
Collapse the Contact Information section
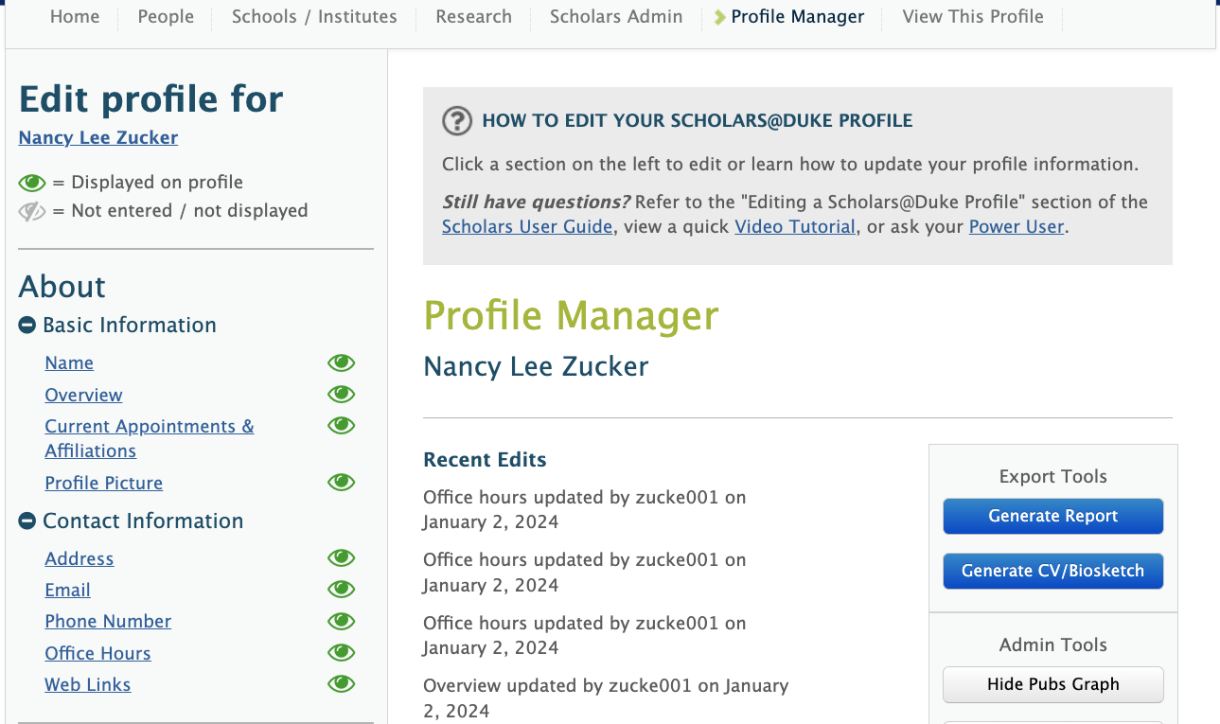pos(28,521)
